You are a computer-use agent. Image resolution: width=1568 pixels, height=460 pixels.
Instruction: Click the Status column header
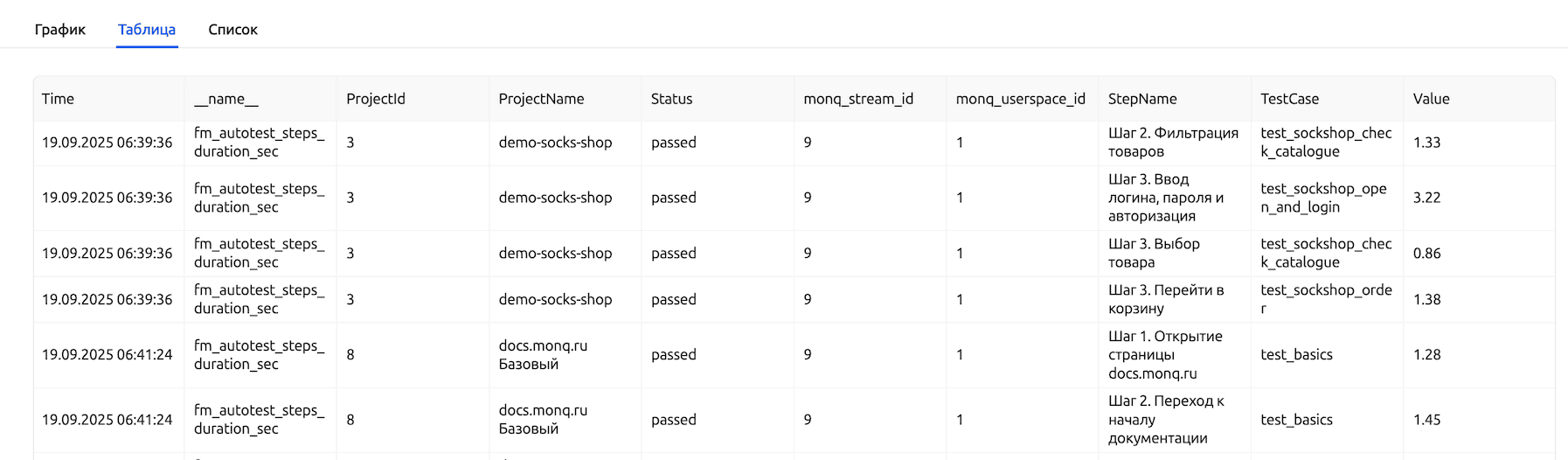tap(671, 99)
